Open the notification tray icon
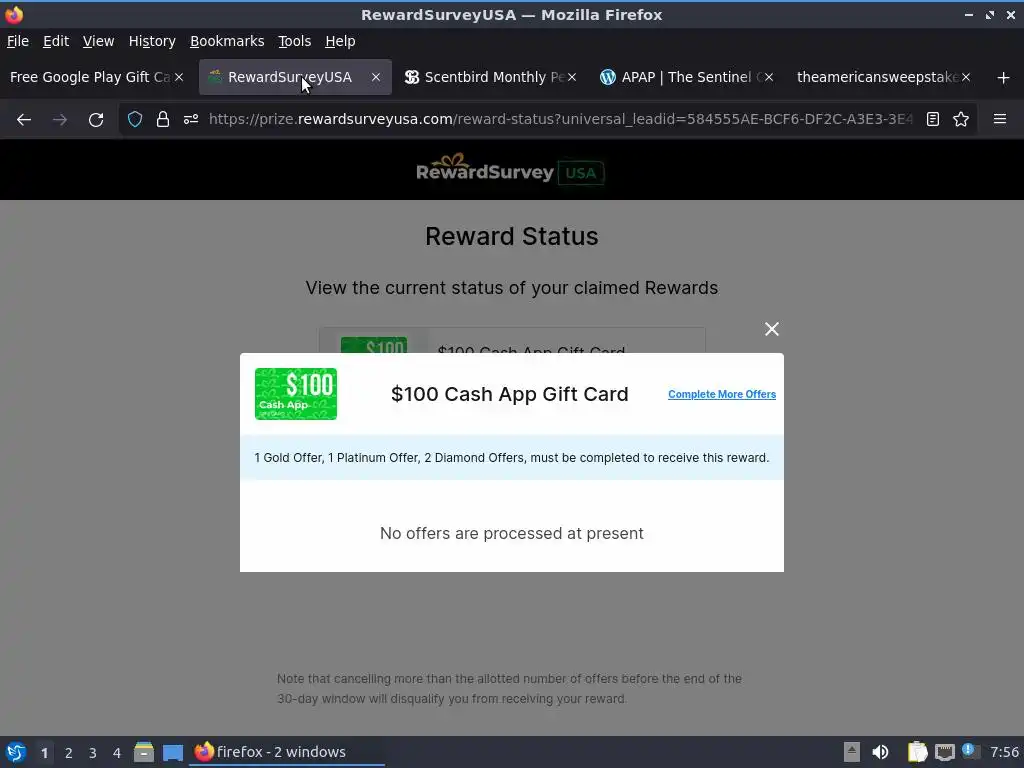 click(971, 751)
